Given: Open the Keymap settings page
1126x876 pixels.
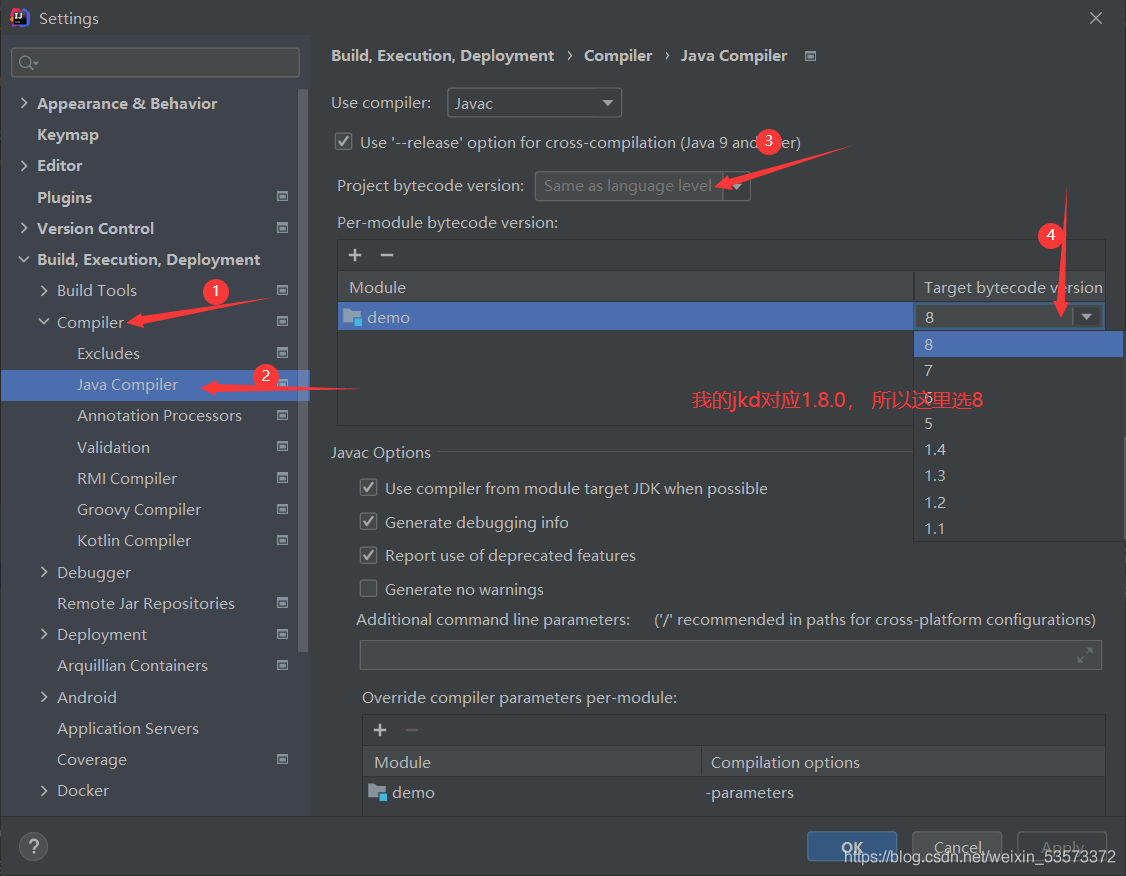Looking at the screenshot, I should (68, 134).
